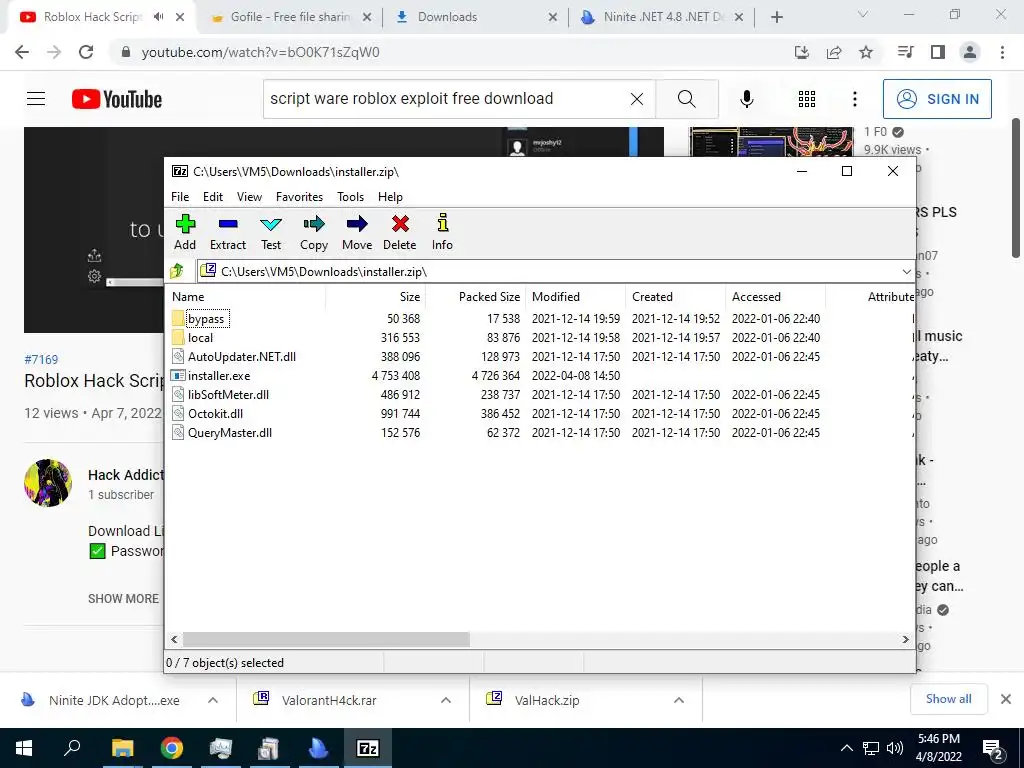Select the local folder in the archive
Image resolution: width=1024 pixels, height=768 pixels.
click(200, 338)
